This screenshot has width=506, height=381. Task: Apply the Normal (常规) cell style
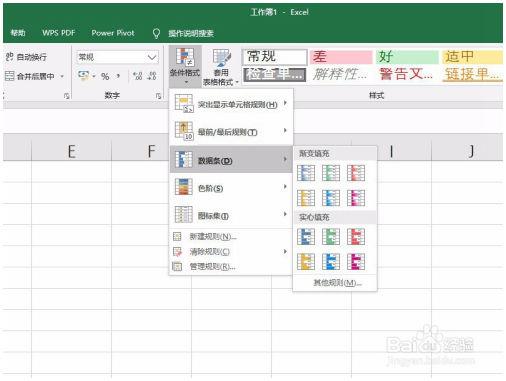tap(275, 57)
